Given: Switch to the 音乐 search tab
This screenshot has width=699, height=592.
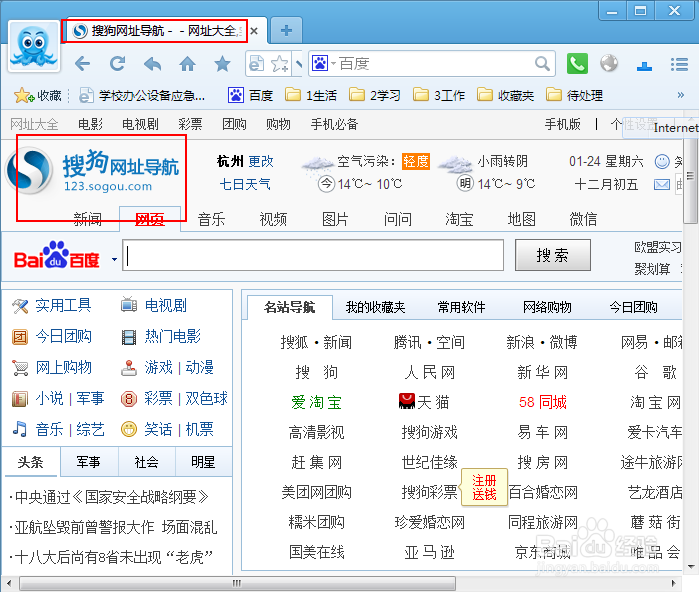Looking at the screenshot, I should pos(211,219).
